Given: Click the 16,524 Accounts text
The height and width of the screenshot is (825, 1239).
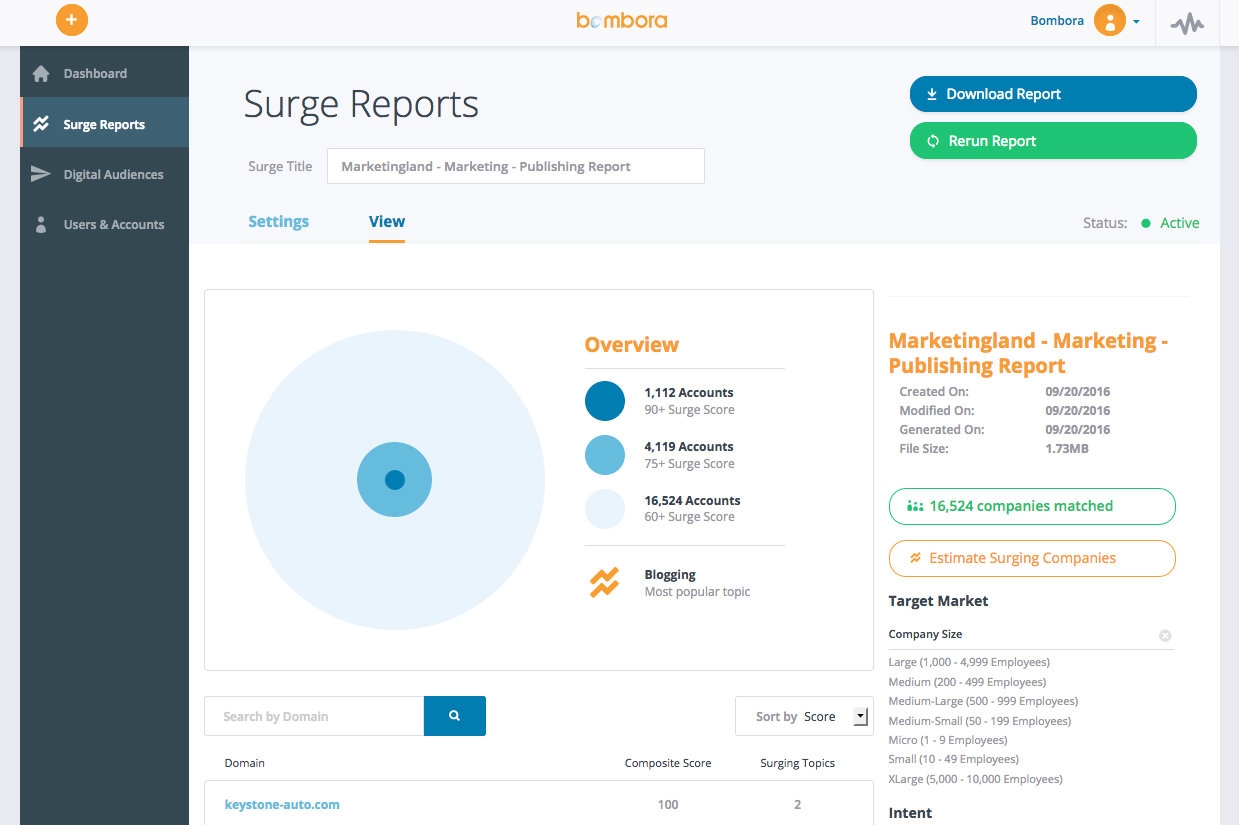Looking at the screenshot, I should pyautogui.click(x=692, y=501).
